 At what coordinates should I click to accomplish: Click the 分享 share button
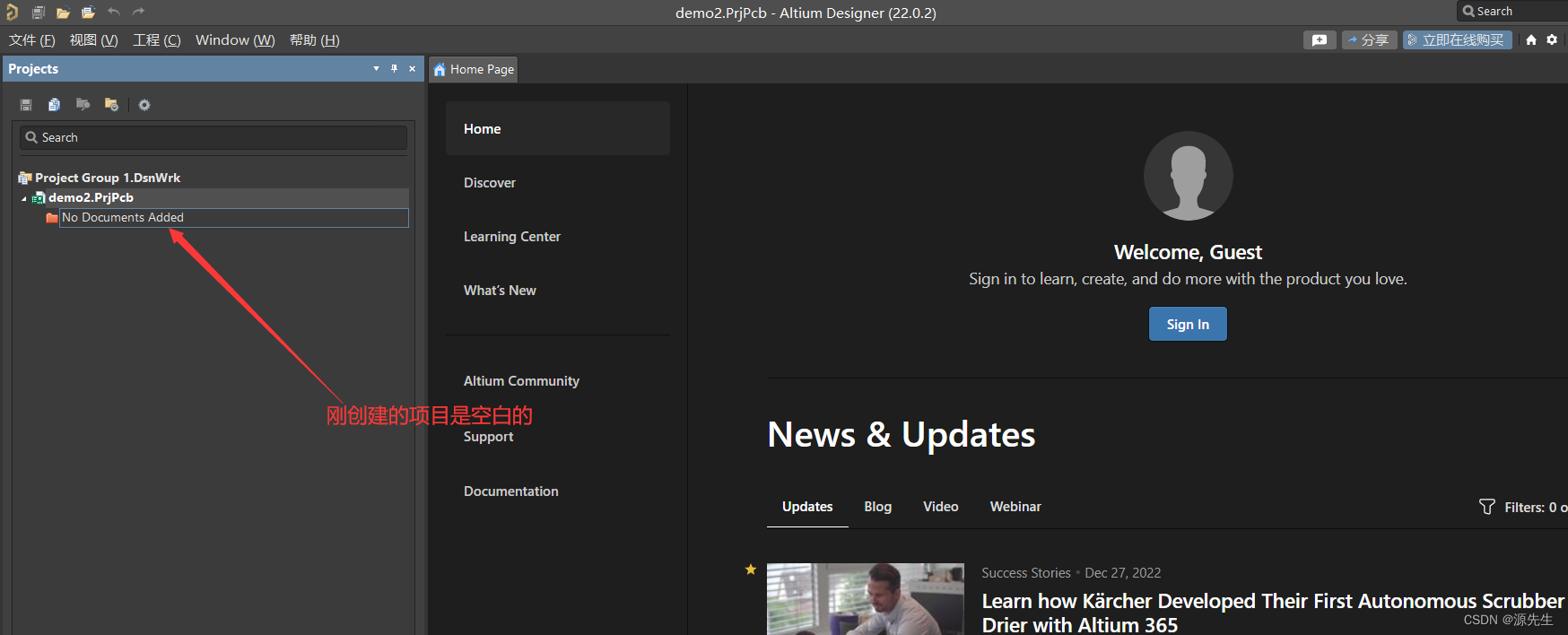click(1369, 40)
